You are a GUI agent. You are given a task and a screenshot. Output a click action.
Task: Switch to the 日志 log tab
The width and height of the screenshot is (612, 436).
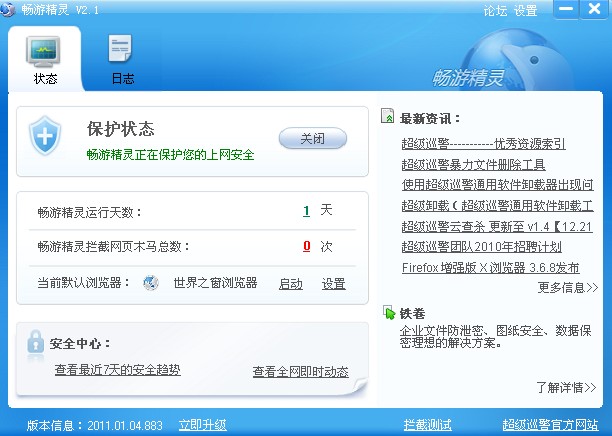pyautogui.click(x=122, y=60)
